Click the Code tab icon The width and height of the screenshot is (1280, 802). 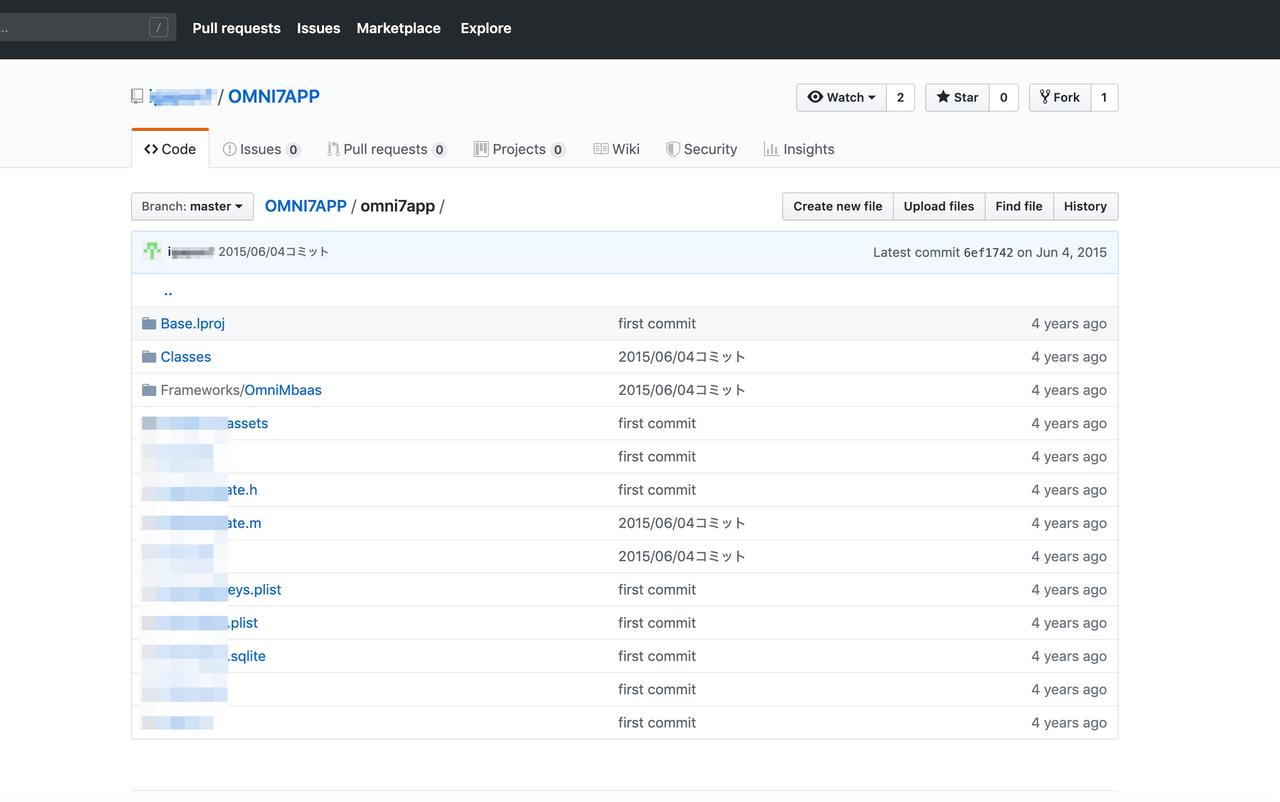pos(151,149)
